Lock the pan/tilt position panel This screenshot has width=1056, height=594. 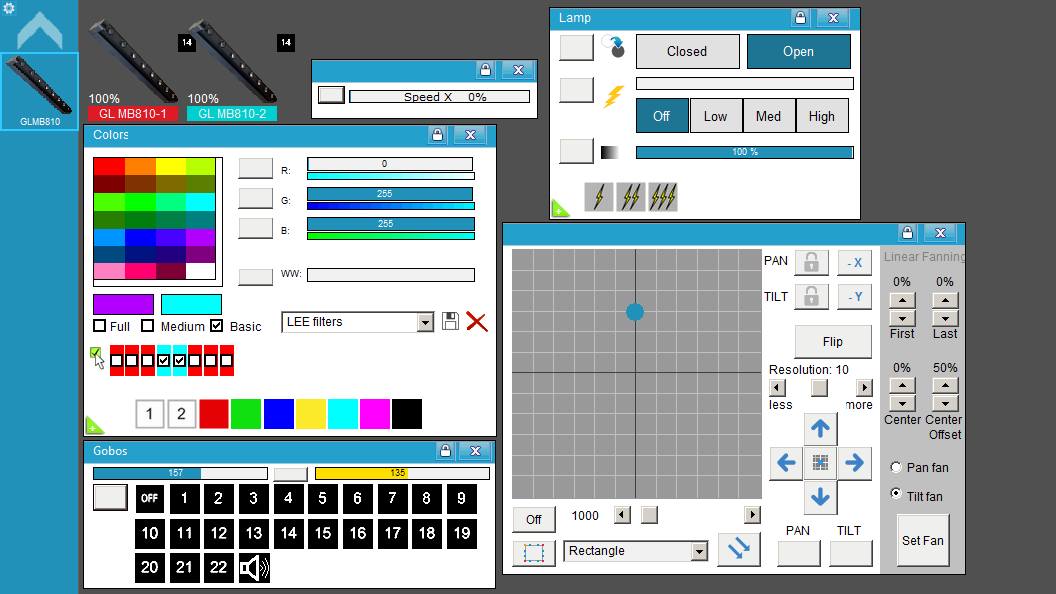[907, 233]
